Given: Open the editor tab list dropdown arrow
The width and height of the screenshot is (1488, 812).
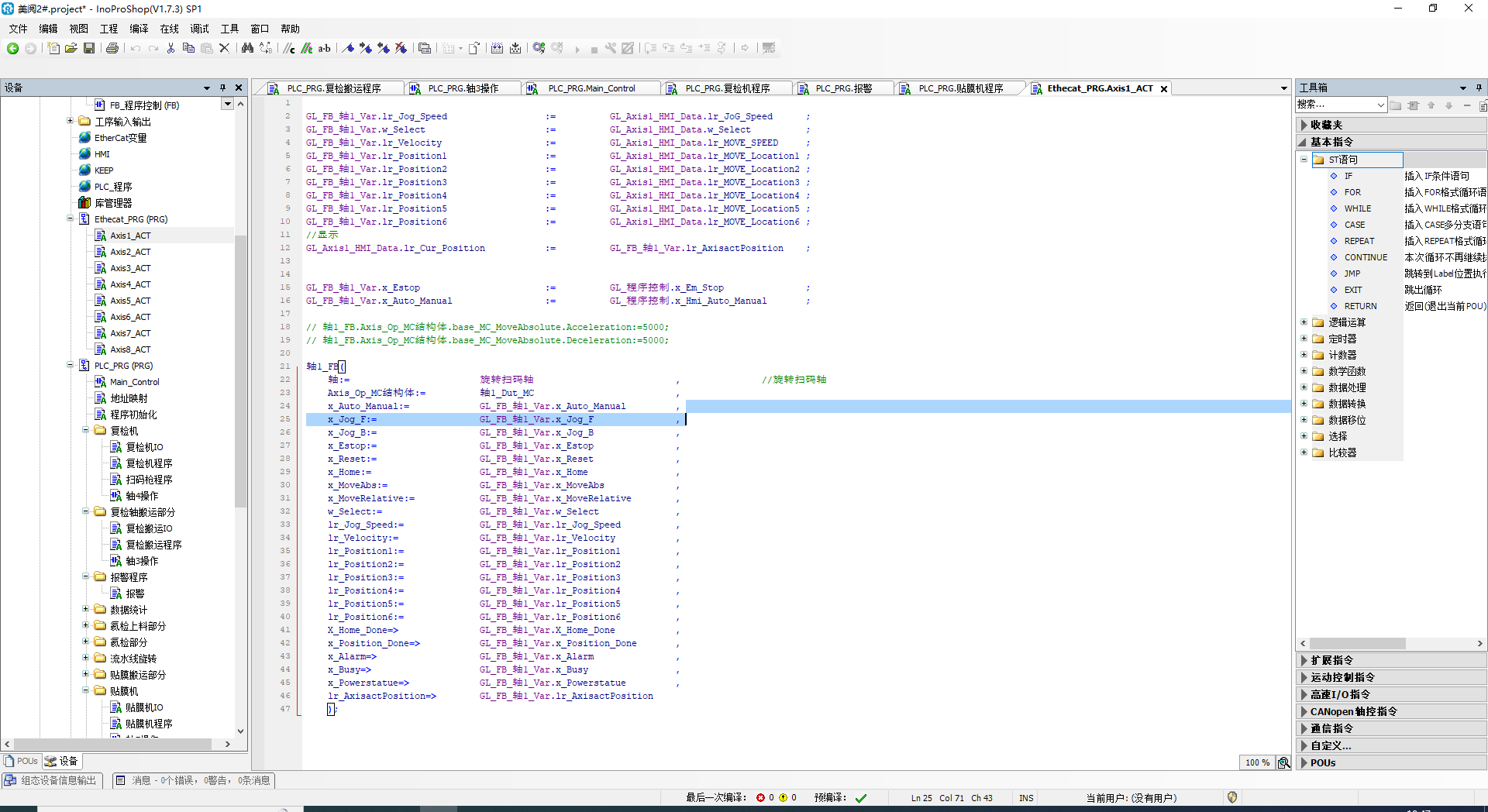Looking at the screenshot, I should 1283,88.
